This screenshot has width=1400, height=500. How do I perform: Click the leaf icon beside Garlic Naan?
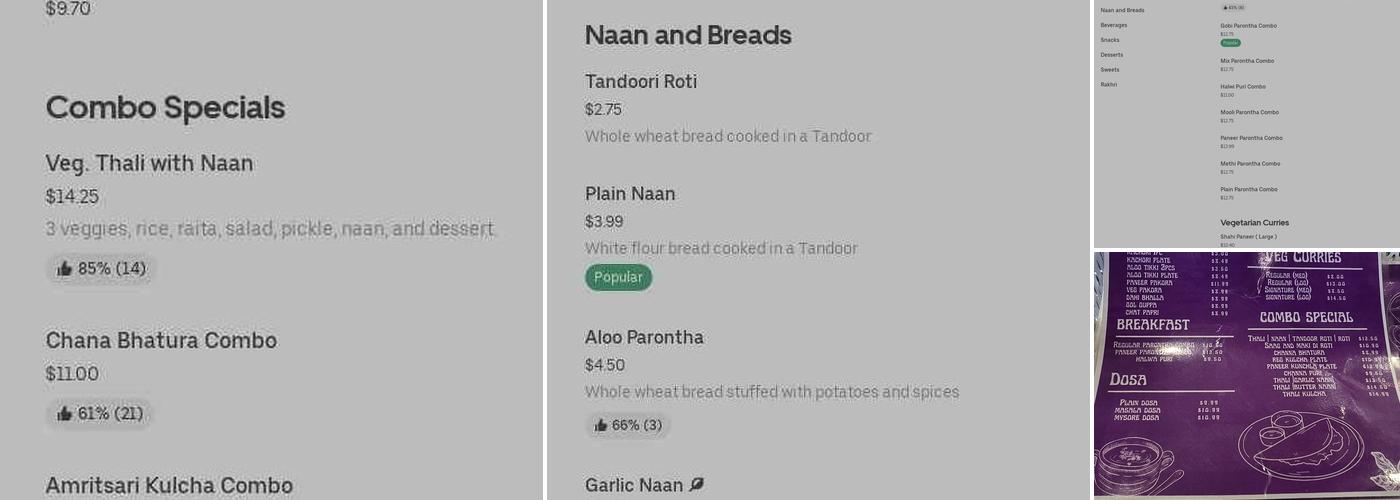697,485
